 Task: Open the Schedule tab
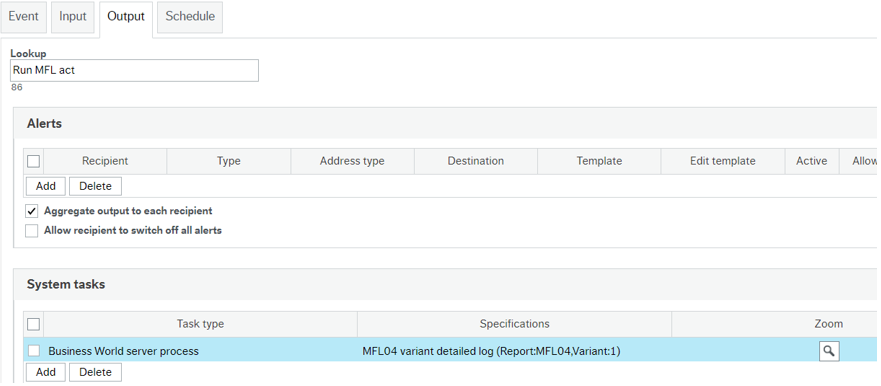point(190,17)
